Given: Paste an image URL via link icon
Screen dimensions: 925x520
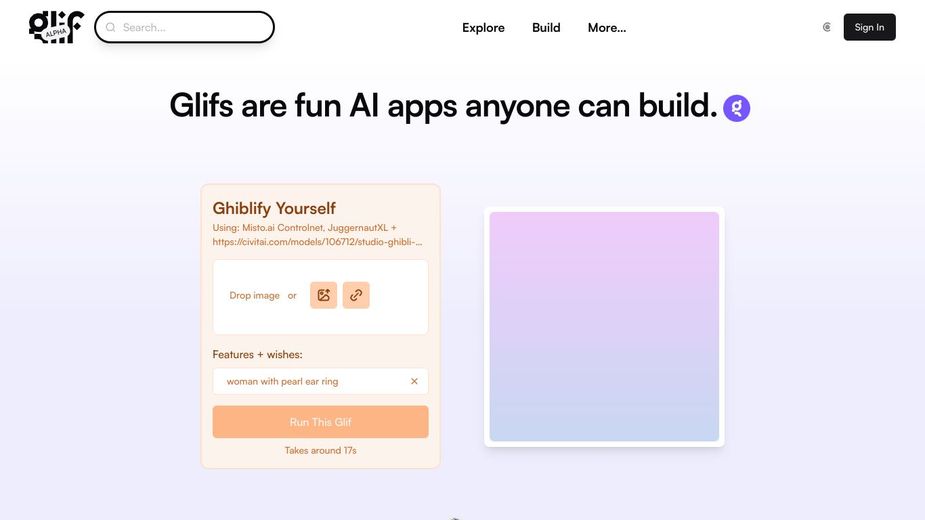Looking at the screenshot, I should pos(356,295).
